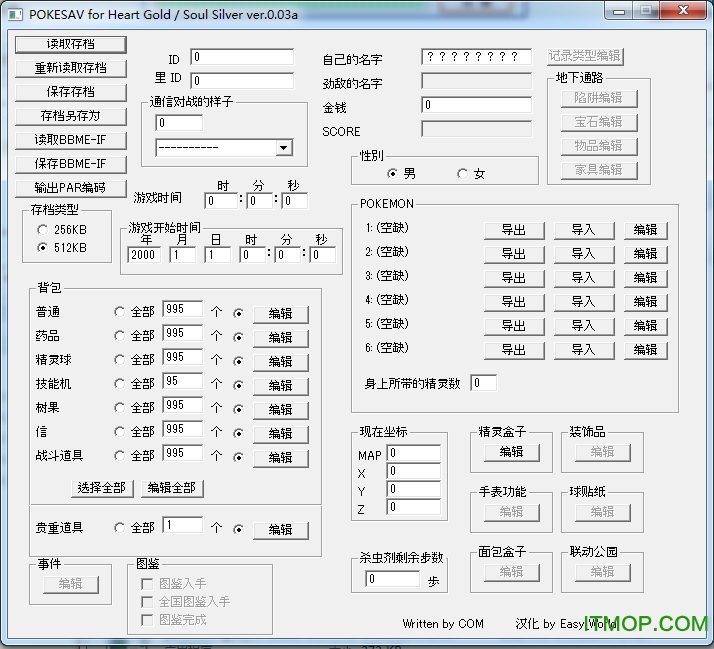
Task: Click 导出 for Pokemon slot 3
Action: (x=514, y=278)
